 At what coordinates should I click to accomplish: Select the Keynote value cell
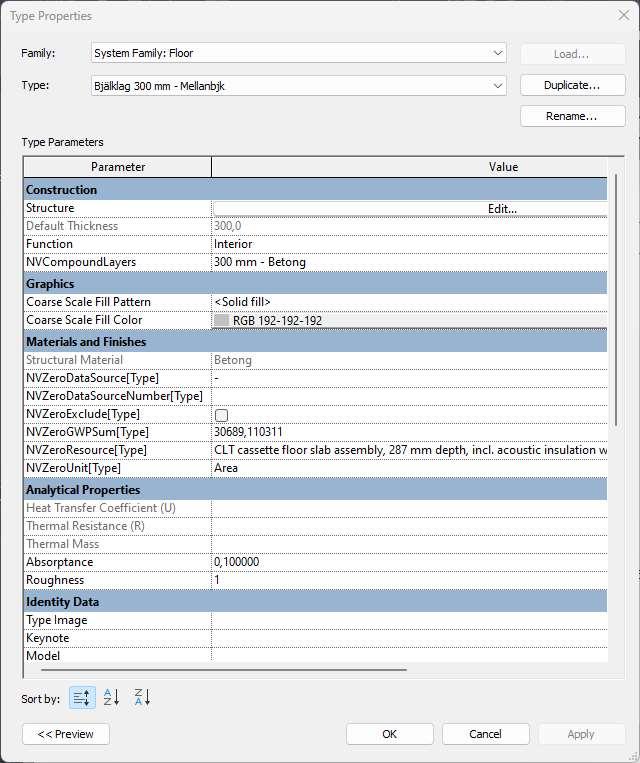tap(410, 638)
